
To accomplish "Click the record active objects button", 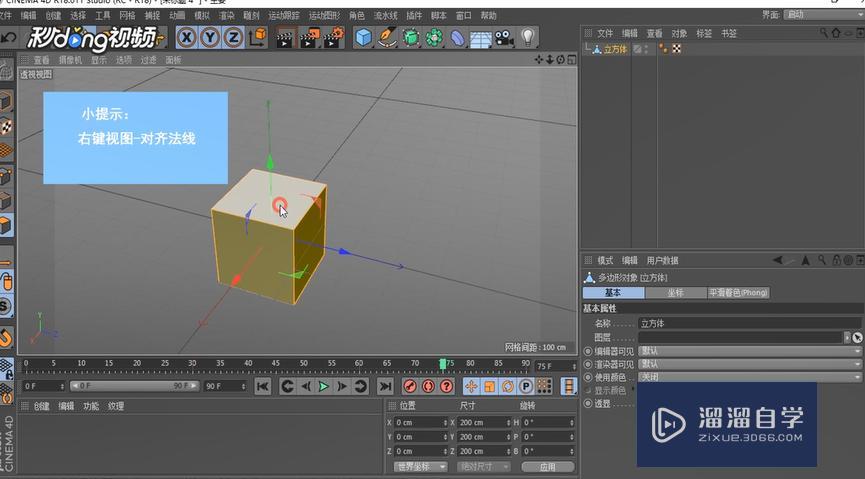I will click(x=410, y=386).
